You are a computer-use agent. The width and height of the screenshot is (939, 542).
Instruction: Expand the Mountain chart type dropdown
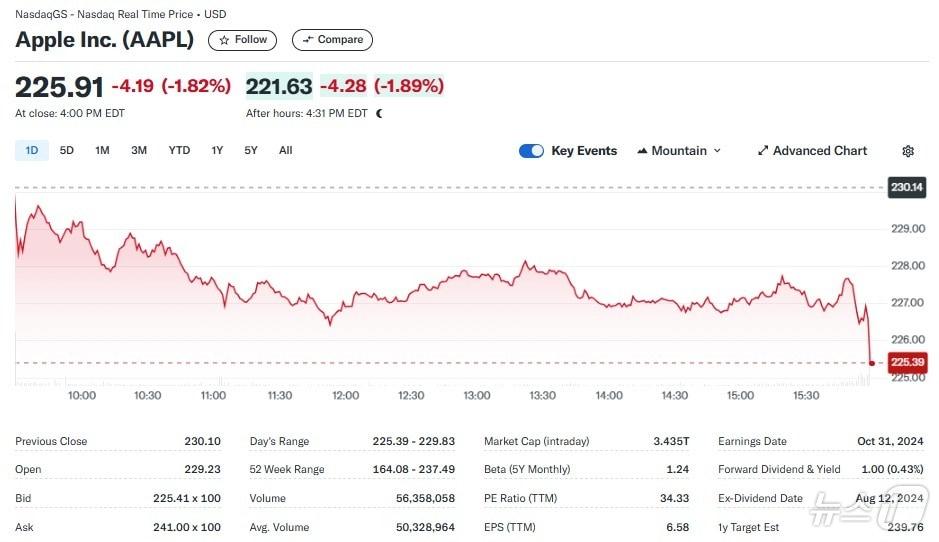(x=716, y=151)
